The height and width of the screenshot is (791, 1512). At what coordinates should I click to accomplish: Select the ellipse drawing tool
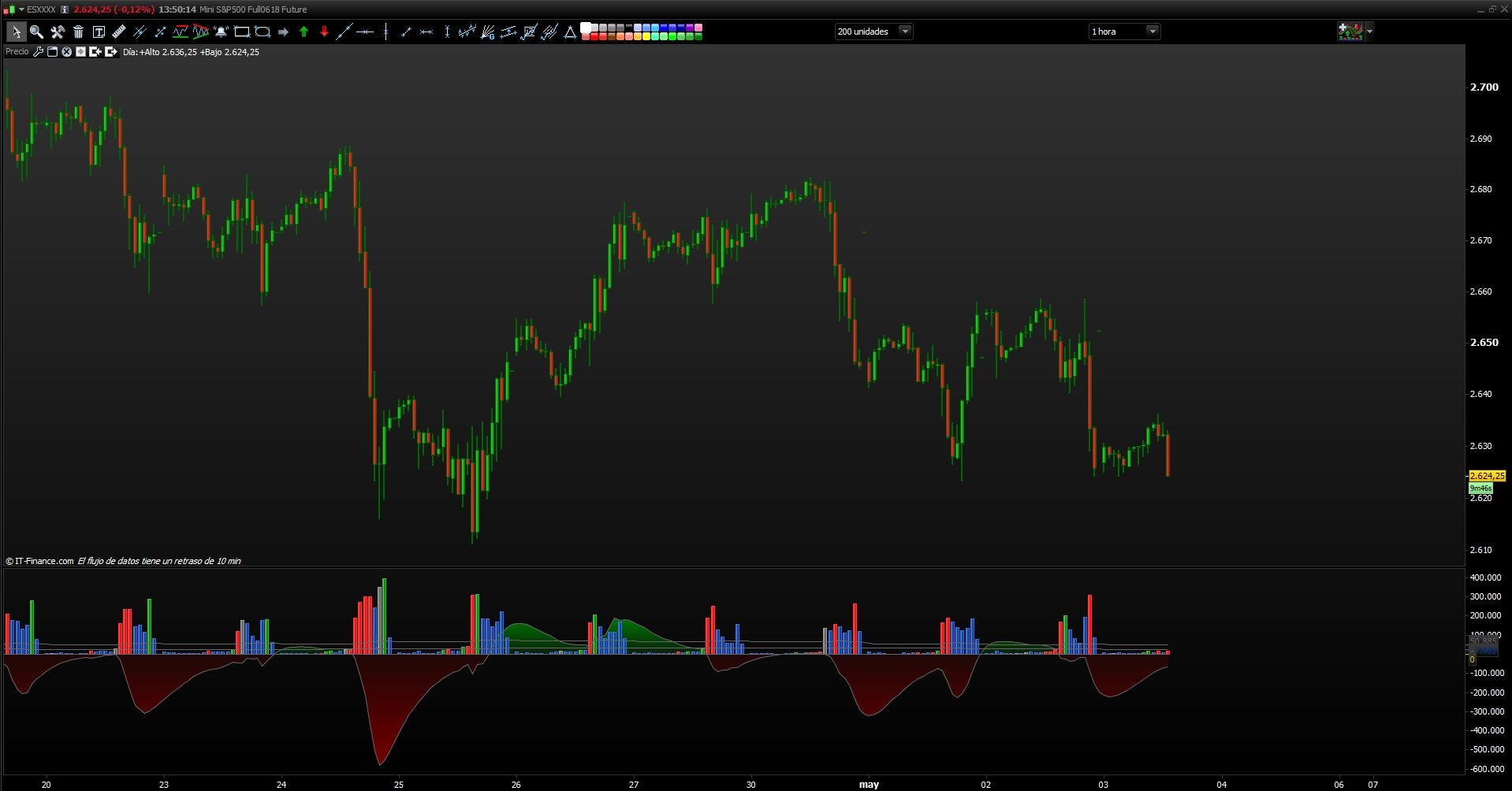263,32
